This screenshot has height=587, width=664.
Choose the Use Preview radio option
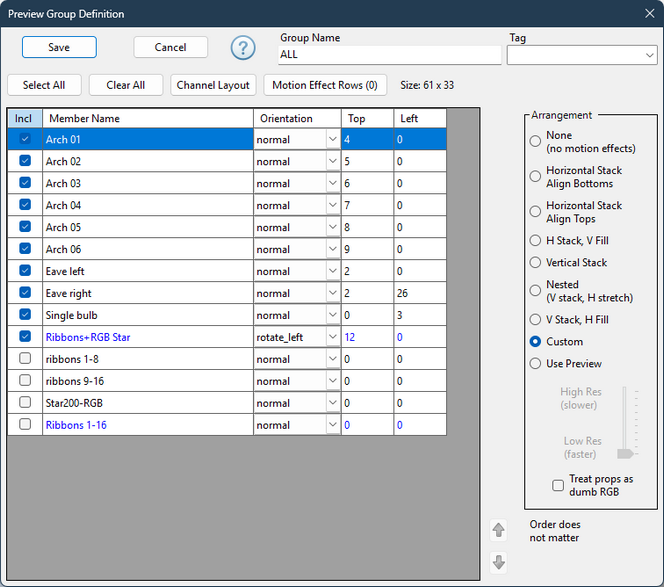[535, 363]
